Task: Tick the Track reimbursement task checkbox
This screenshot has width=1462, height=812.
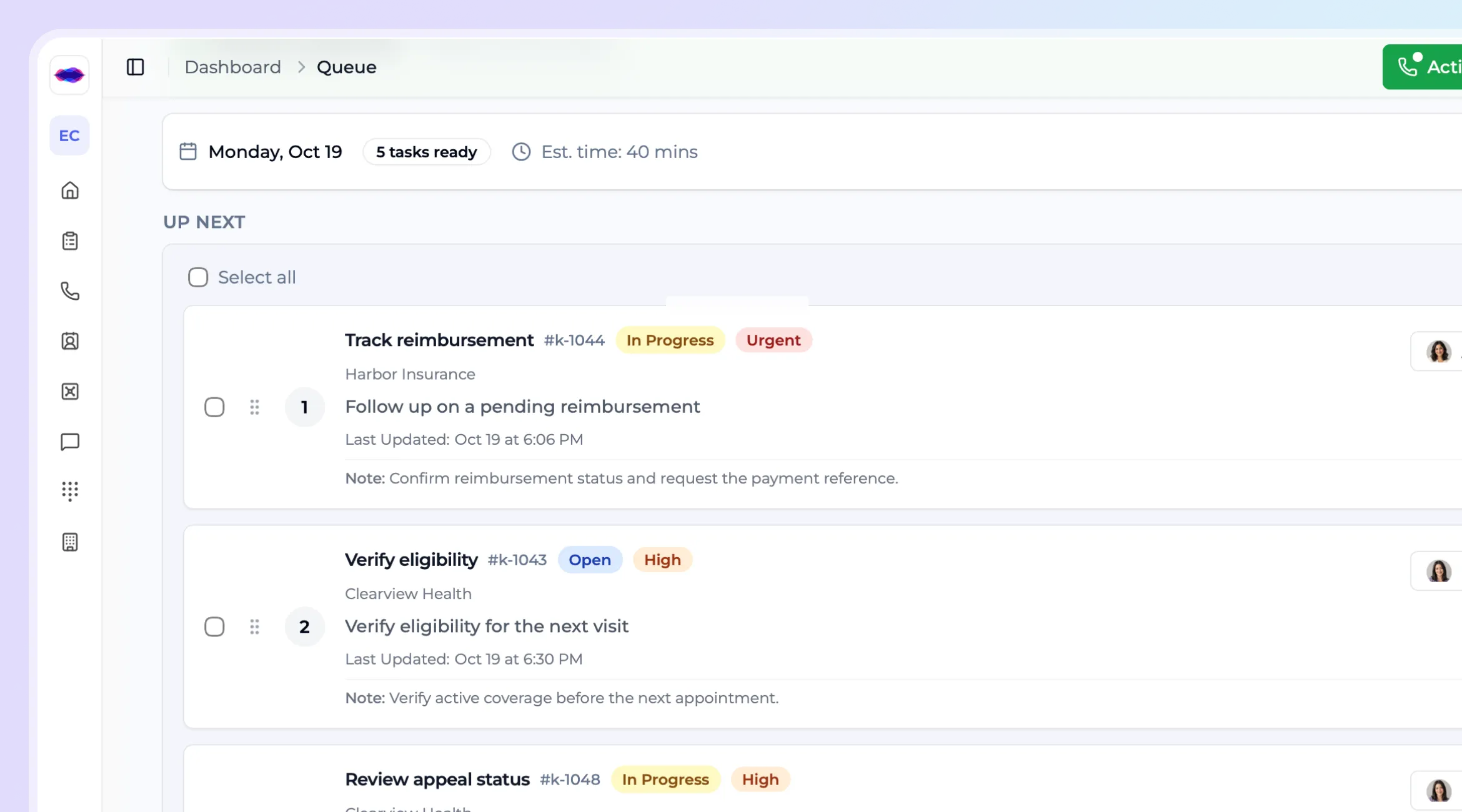Action: pyautogui.click(x=214, y=407)
